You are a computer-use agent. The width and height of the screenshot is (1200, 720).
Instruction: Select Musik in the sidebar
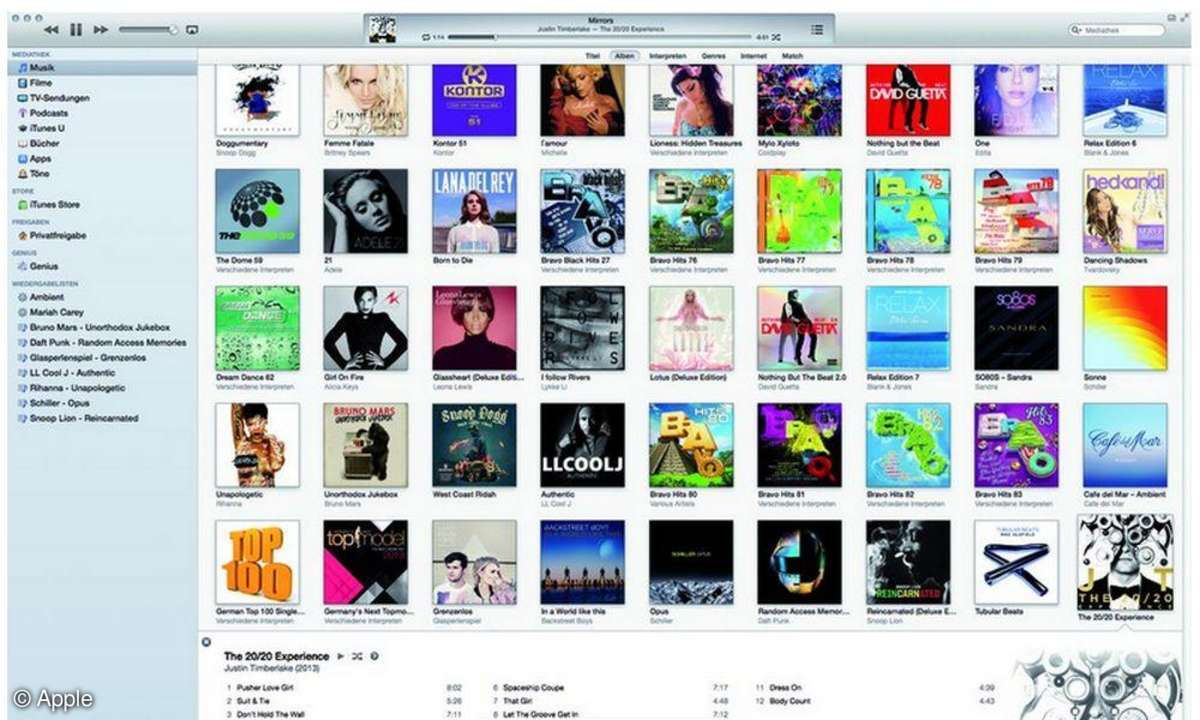103,68
